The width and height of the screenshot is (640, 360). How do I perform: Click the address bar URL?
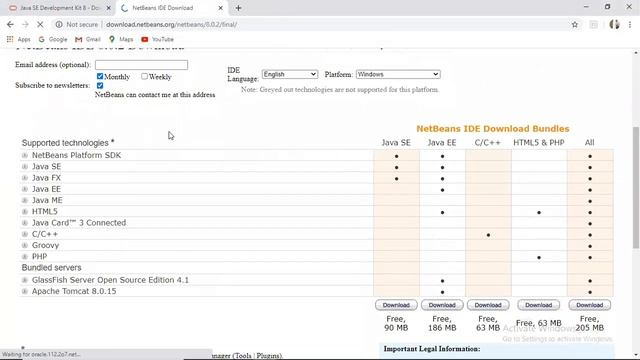click(171, 24)
